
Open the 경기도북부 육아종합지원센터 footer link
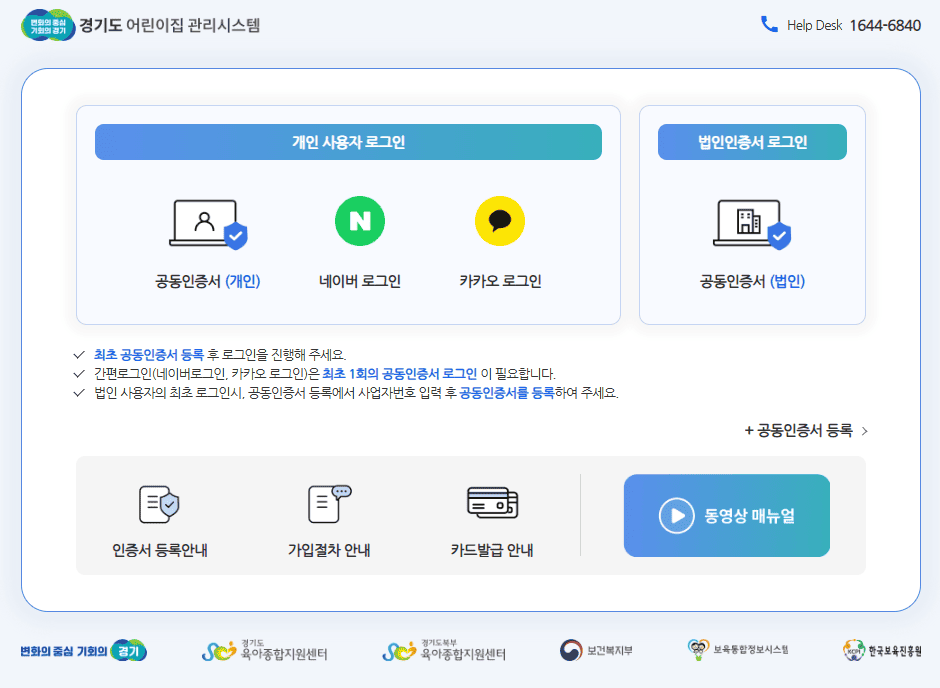click(443, 649)
